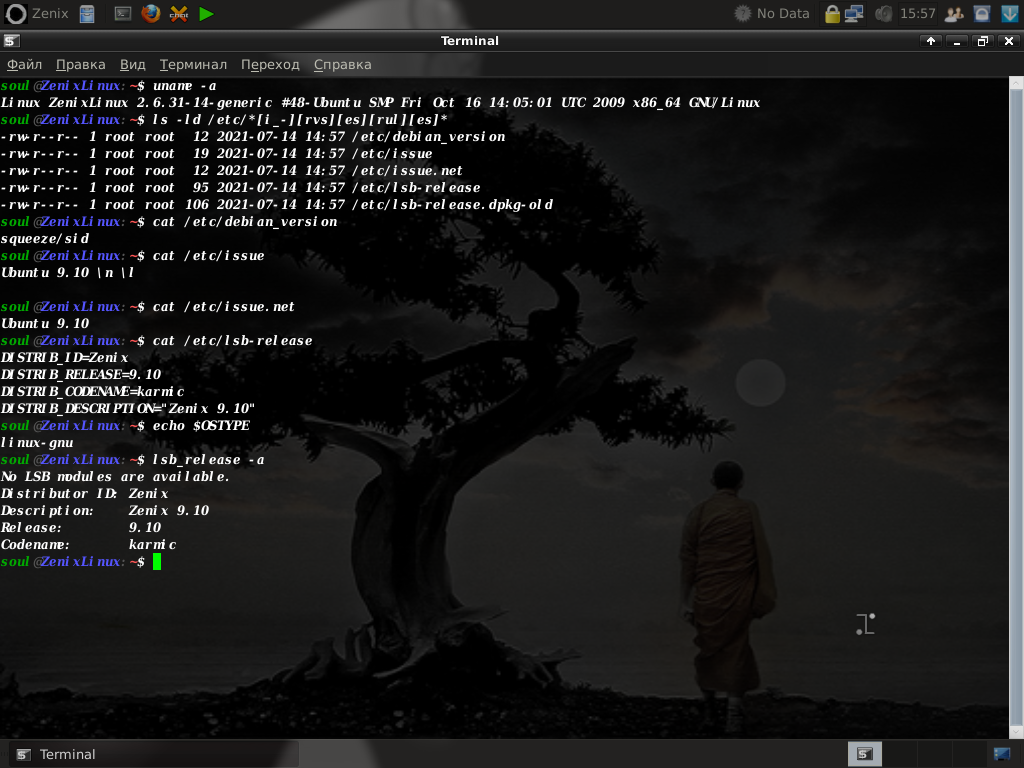Open the network connections tray icon
The height and width of the screenshot is (768, 1024).
[x=854, y=14]
